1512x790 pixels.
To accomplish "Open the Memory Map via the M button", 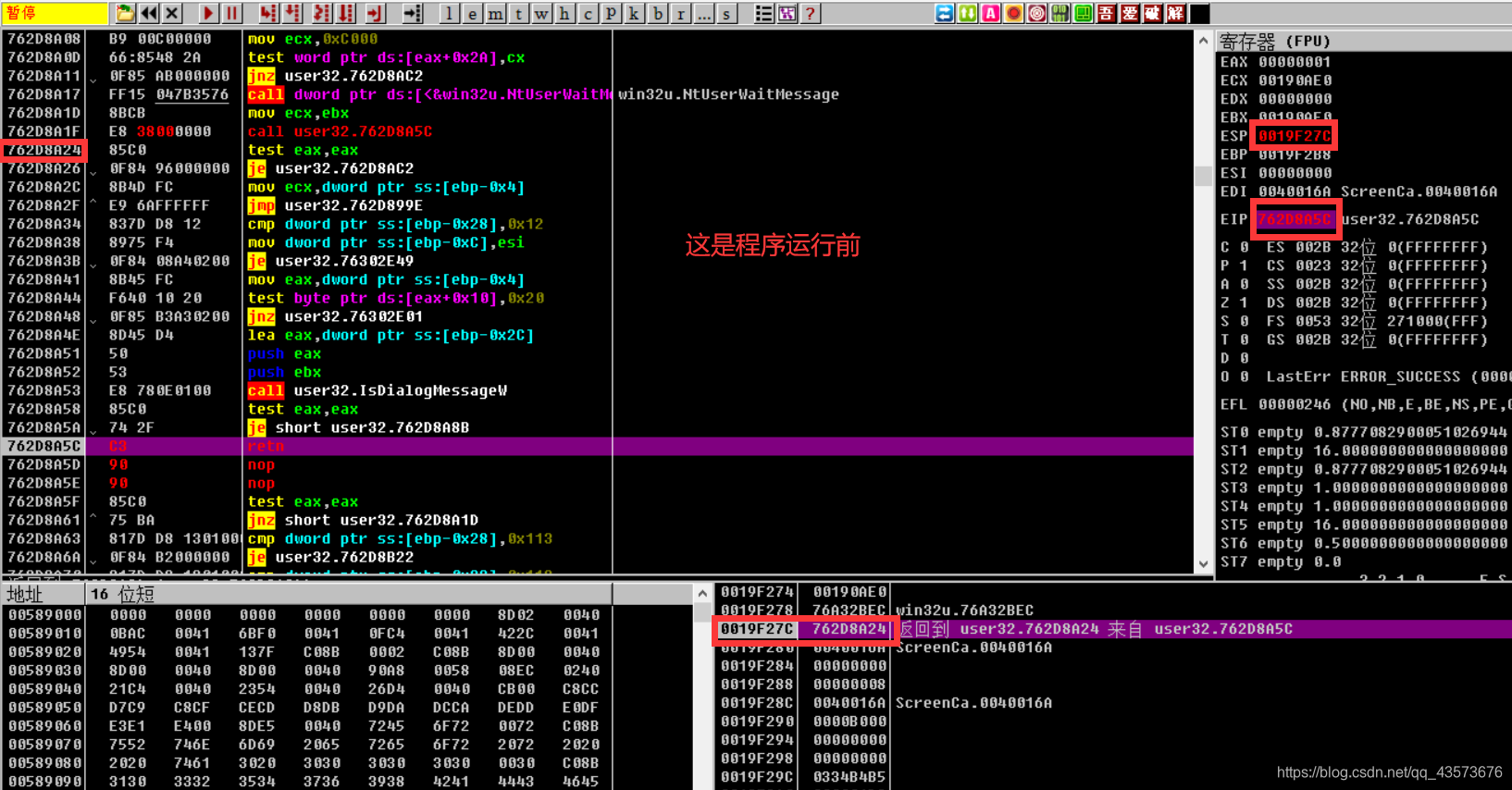I will pos(495,13).
